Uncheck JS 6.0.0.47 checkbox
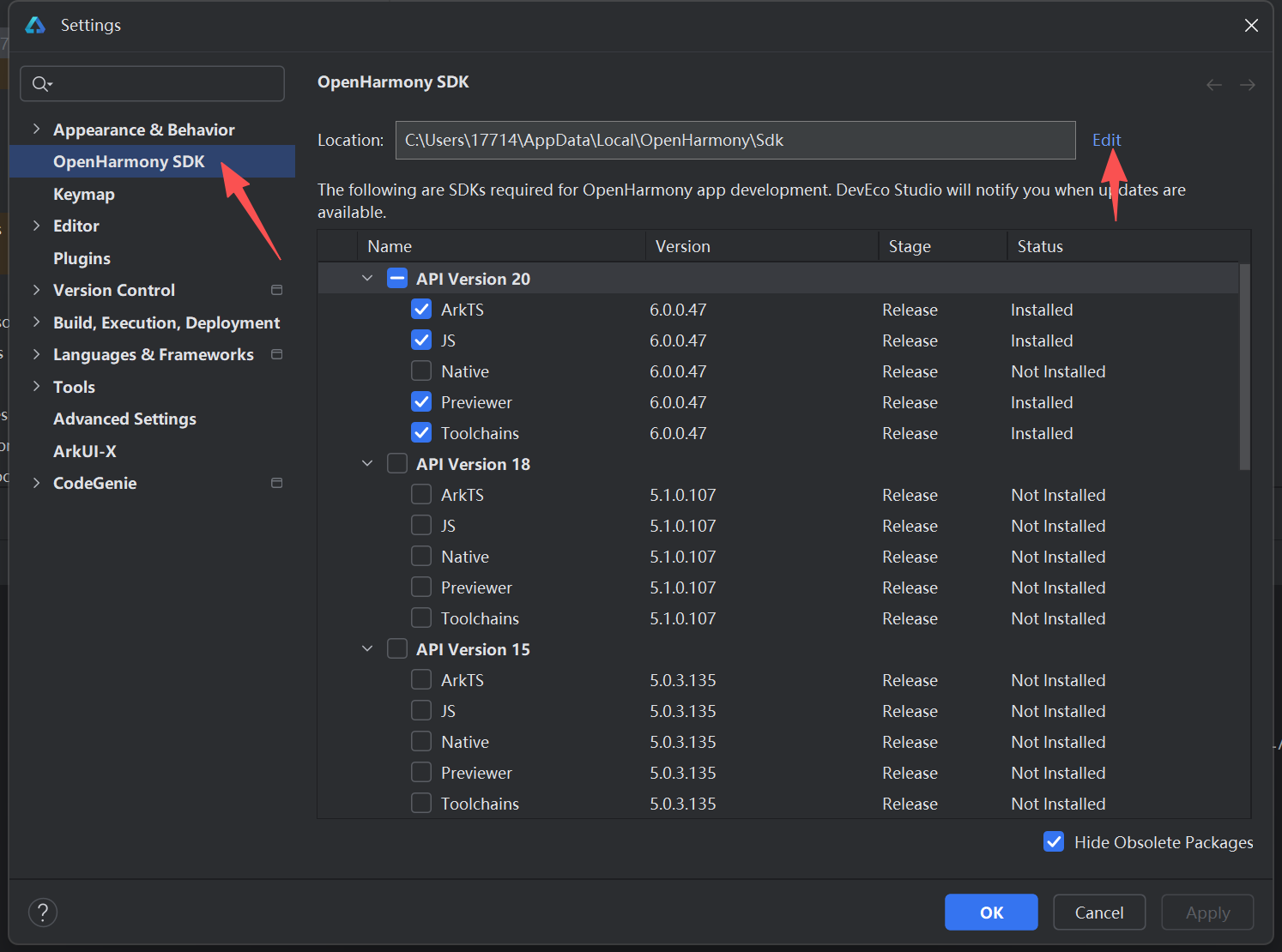This screenshot has height=952, width=1282. click(x=421, y=340)
